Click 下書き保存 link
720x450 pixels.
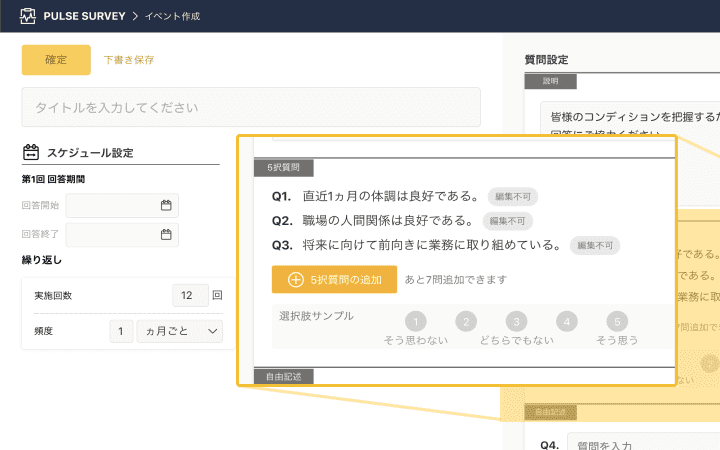[129, 60]
